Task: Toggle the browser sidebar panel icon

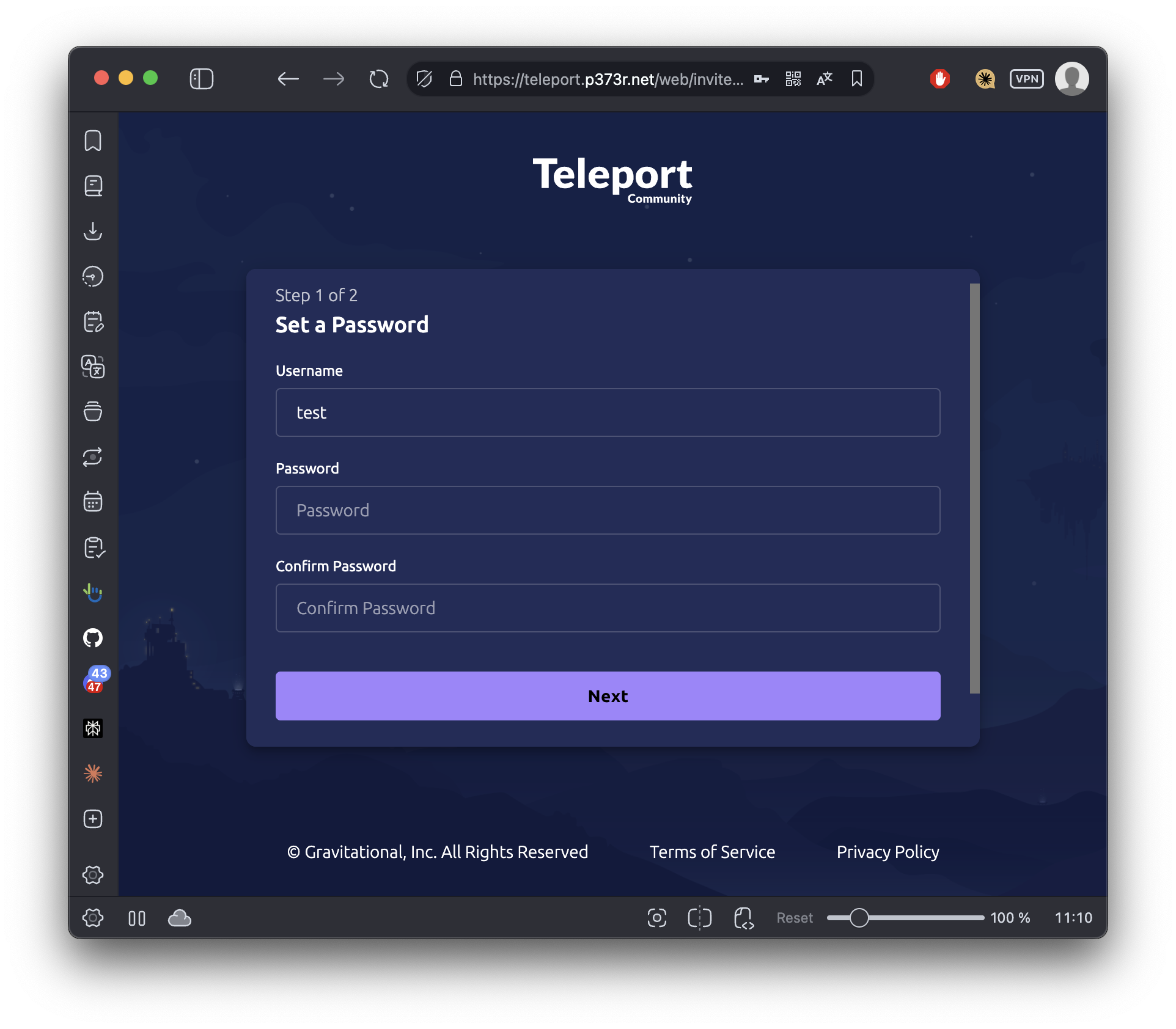Action: point(201,79)
